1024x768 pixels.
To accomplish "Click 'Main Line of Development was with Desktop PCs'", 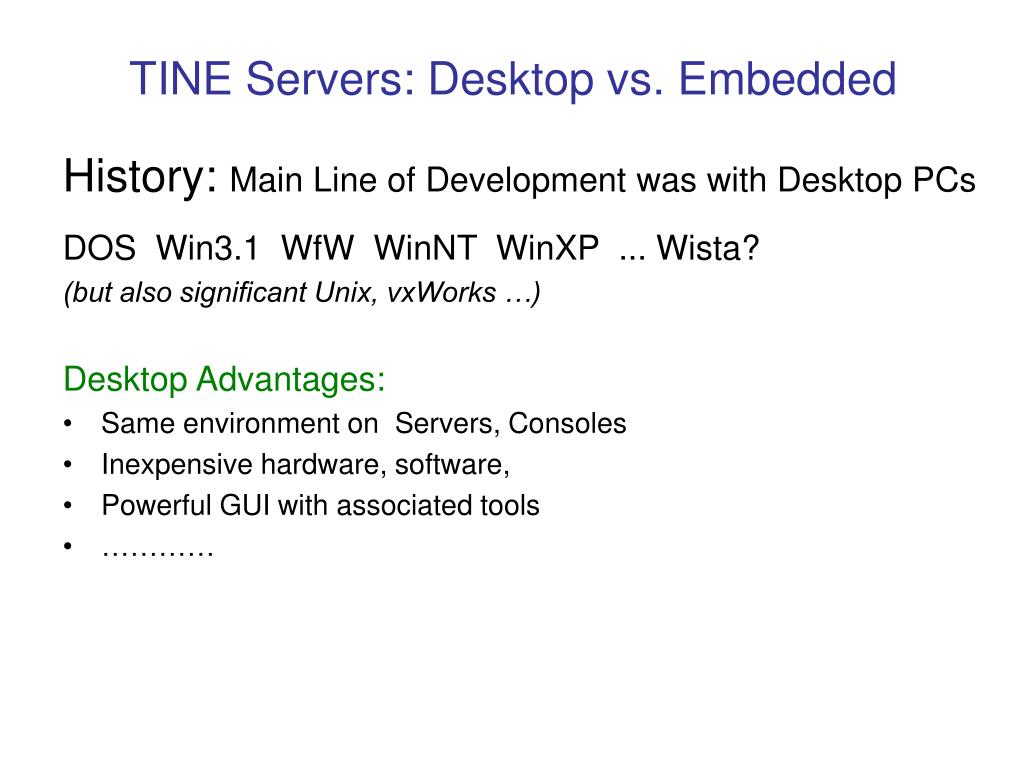I will 603,180.
